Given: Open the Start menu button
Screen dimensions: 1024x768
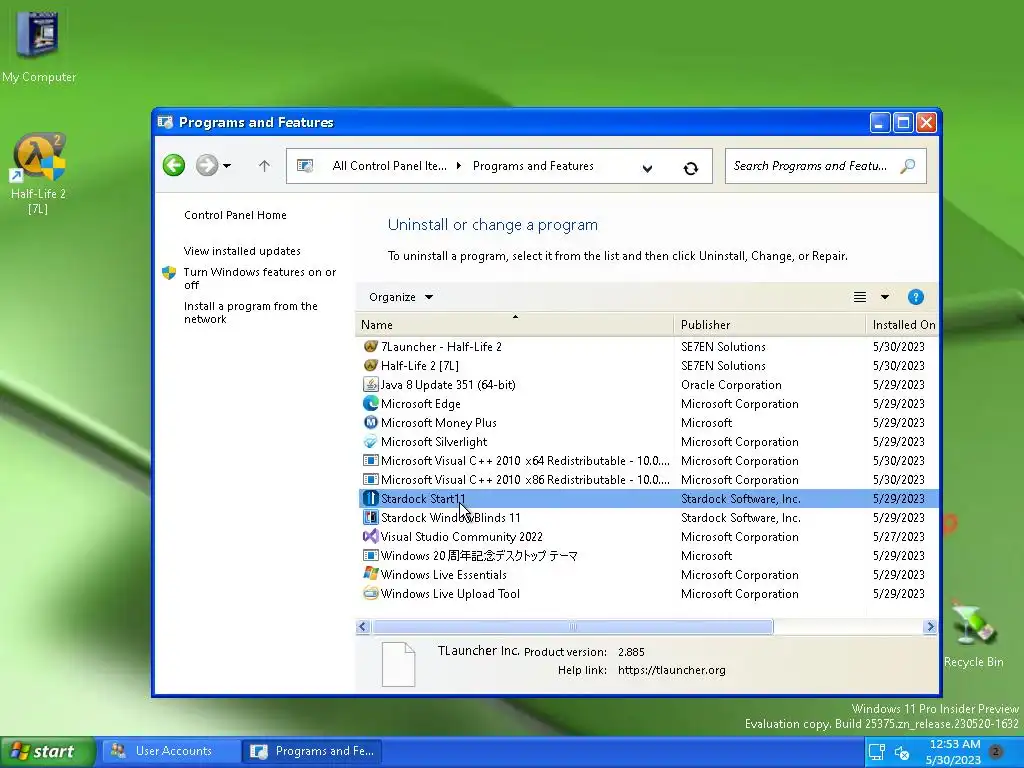Looking at the screenshot, I should tap(48, 752).
